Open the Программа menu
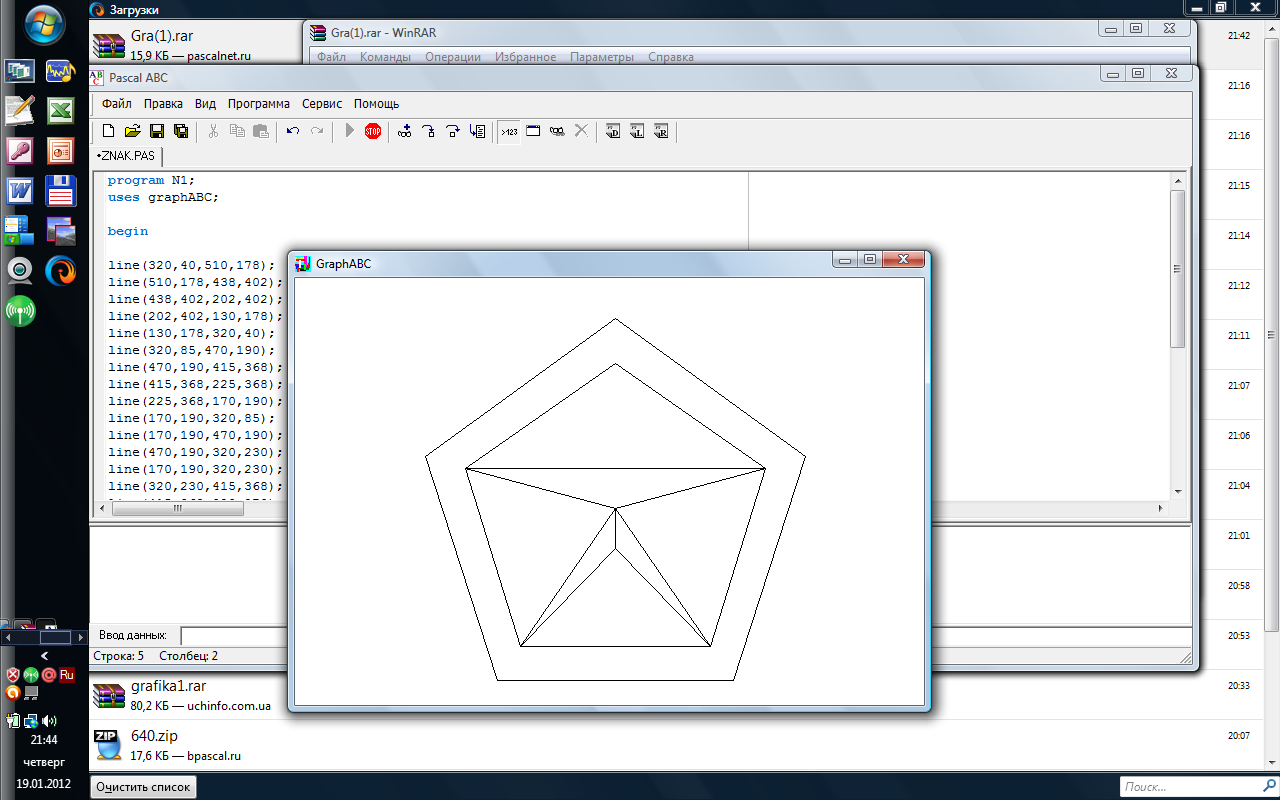This screenshot has width=1280, height=800. (x=259, y=103)
